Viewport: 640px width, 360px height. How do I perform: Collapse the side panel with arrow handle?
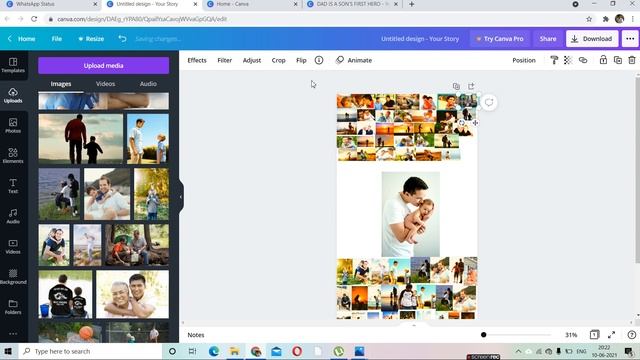click(x=181, y=197)
